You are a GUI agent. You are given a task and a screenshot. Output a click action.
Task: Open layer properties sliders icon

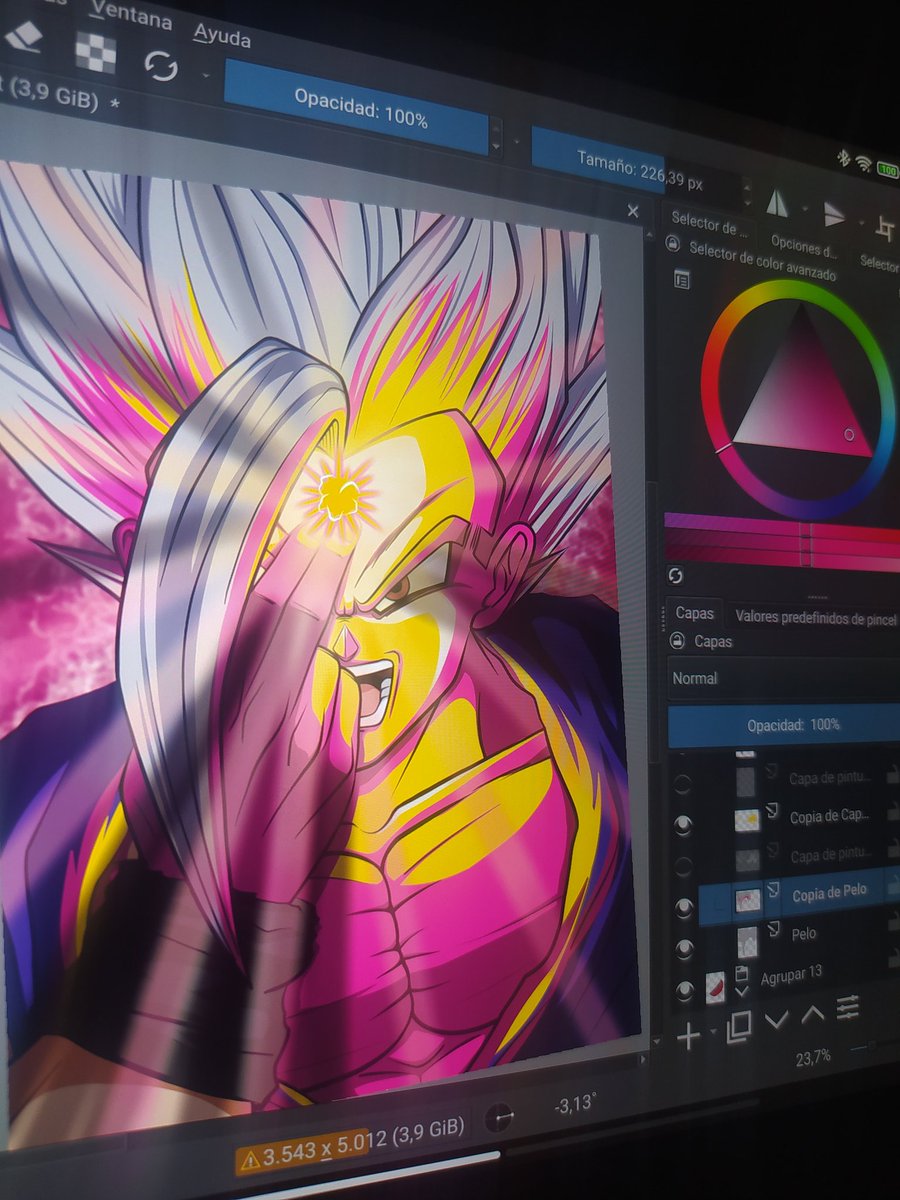pyautogui.click(x=848, y=1005)
